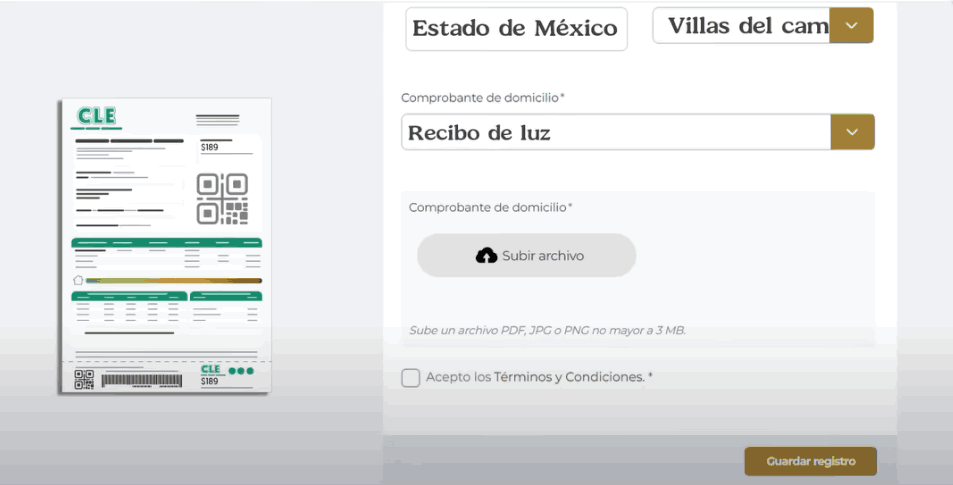Click the CLE logo atop the bill

coord(97,116)
